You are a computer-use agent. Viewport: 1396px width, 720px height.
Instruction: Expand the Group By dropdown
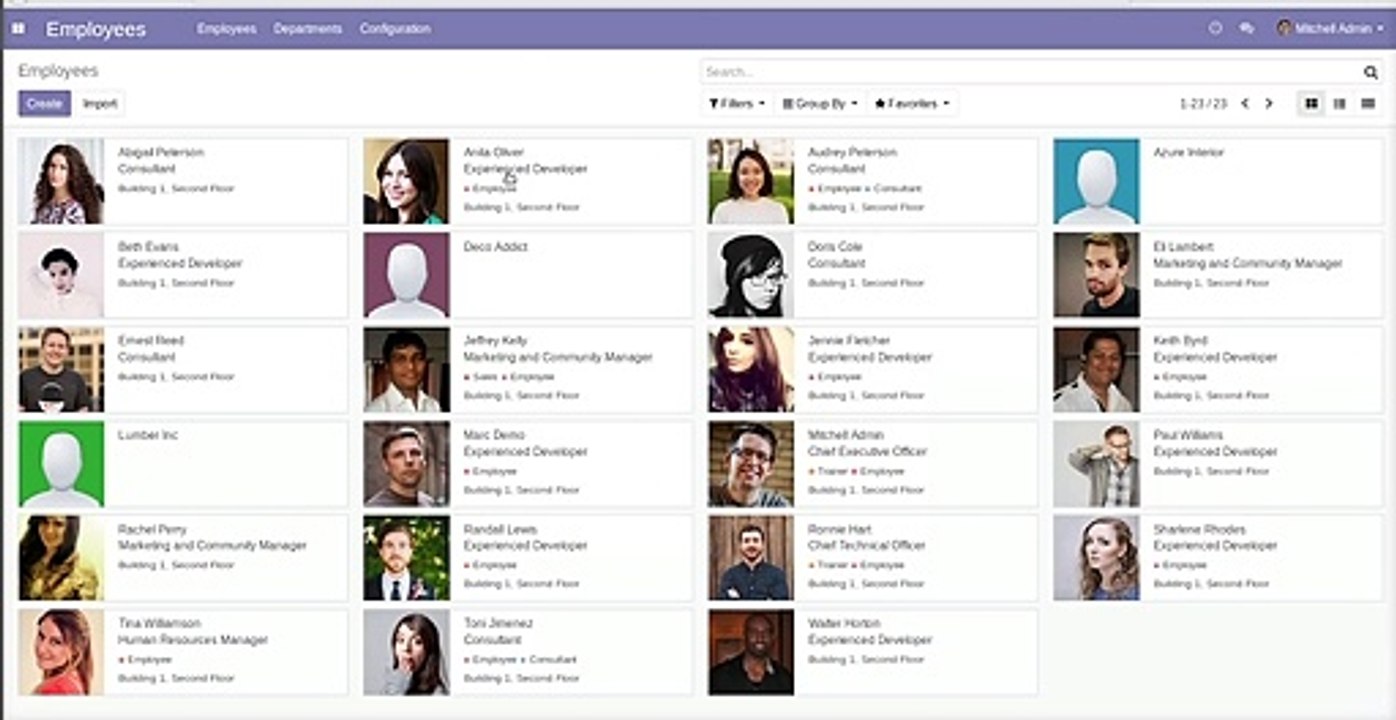click(x=819, y=103)
